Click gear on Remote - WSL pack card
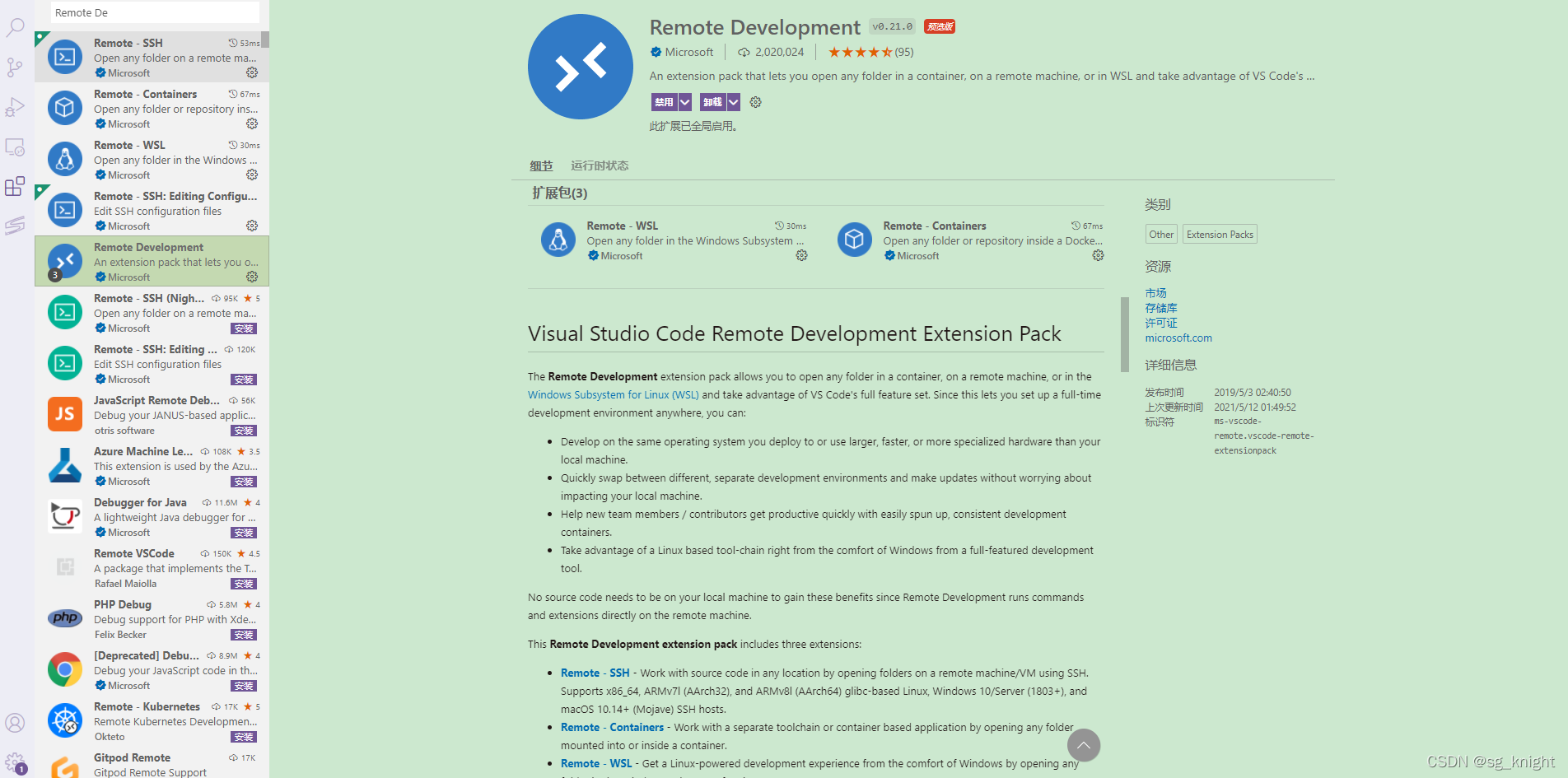The height and width of the screenshot is (778, 1568). point(801,255)
